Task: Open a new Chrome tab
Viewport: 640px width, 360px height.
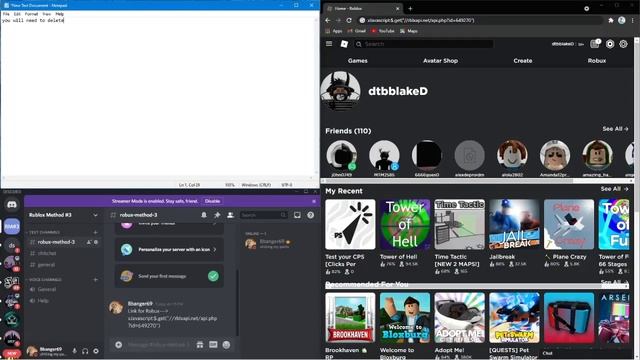Action: pyautogui.click(x=410, y=8)
